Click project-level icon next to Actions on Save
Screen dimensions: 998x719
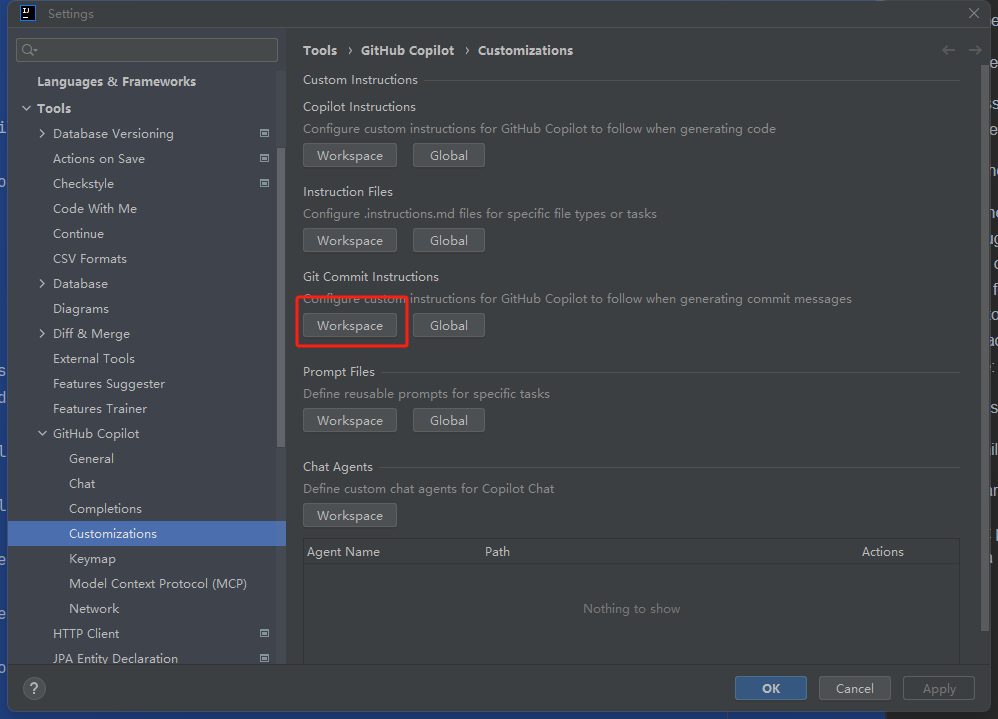(x=265, y=158)
